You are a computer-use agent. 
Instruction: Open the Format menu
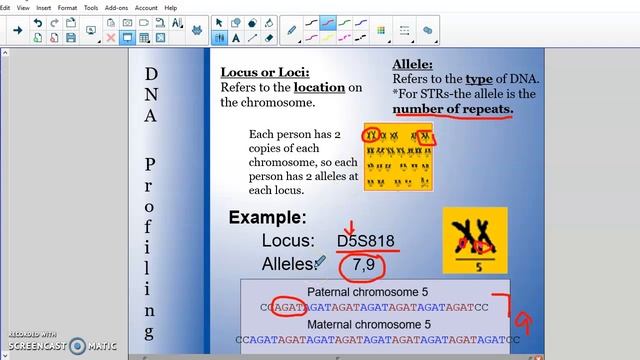pos(67,8)
